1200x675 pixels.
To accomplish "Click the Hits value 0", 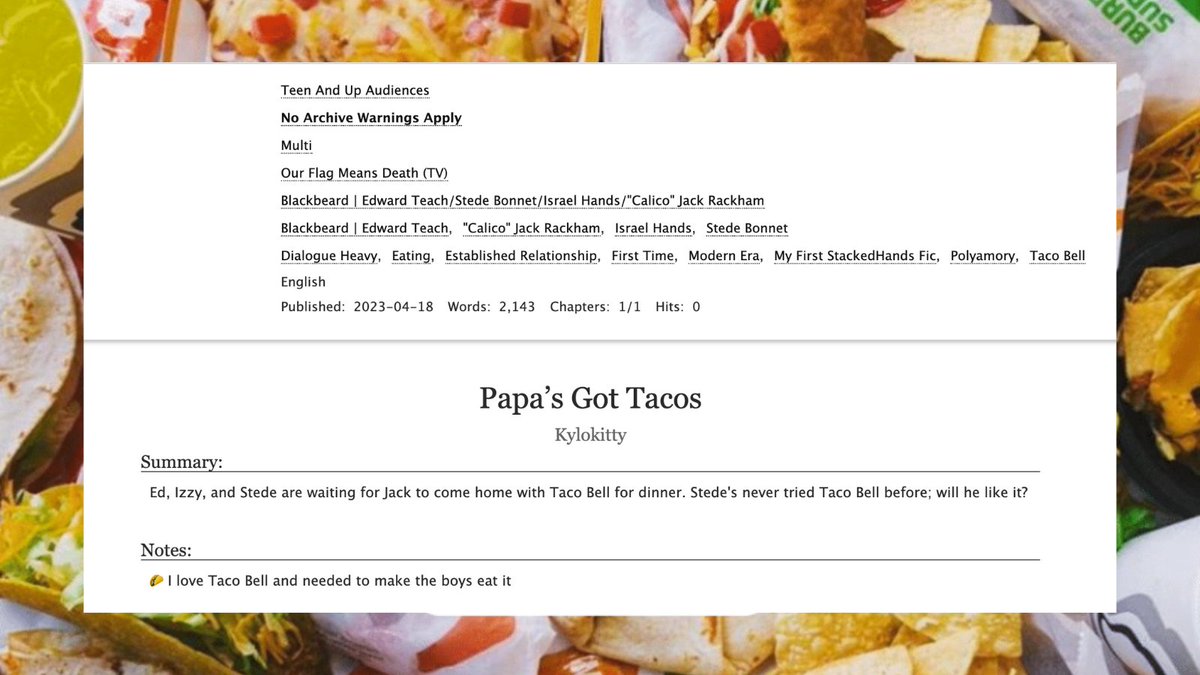I will point(696,307).
